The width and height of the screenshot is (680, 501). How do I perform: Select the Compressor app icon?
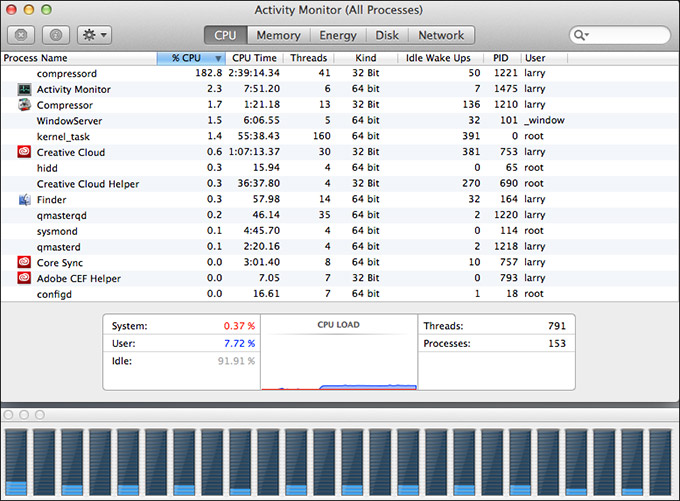[x=24, y=105]
